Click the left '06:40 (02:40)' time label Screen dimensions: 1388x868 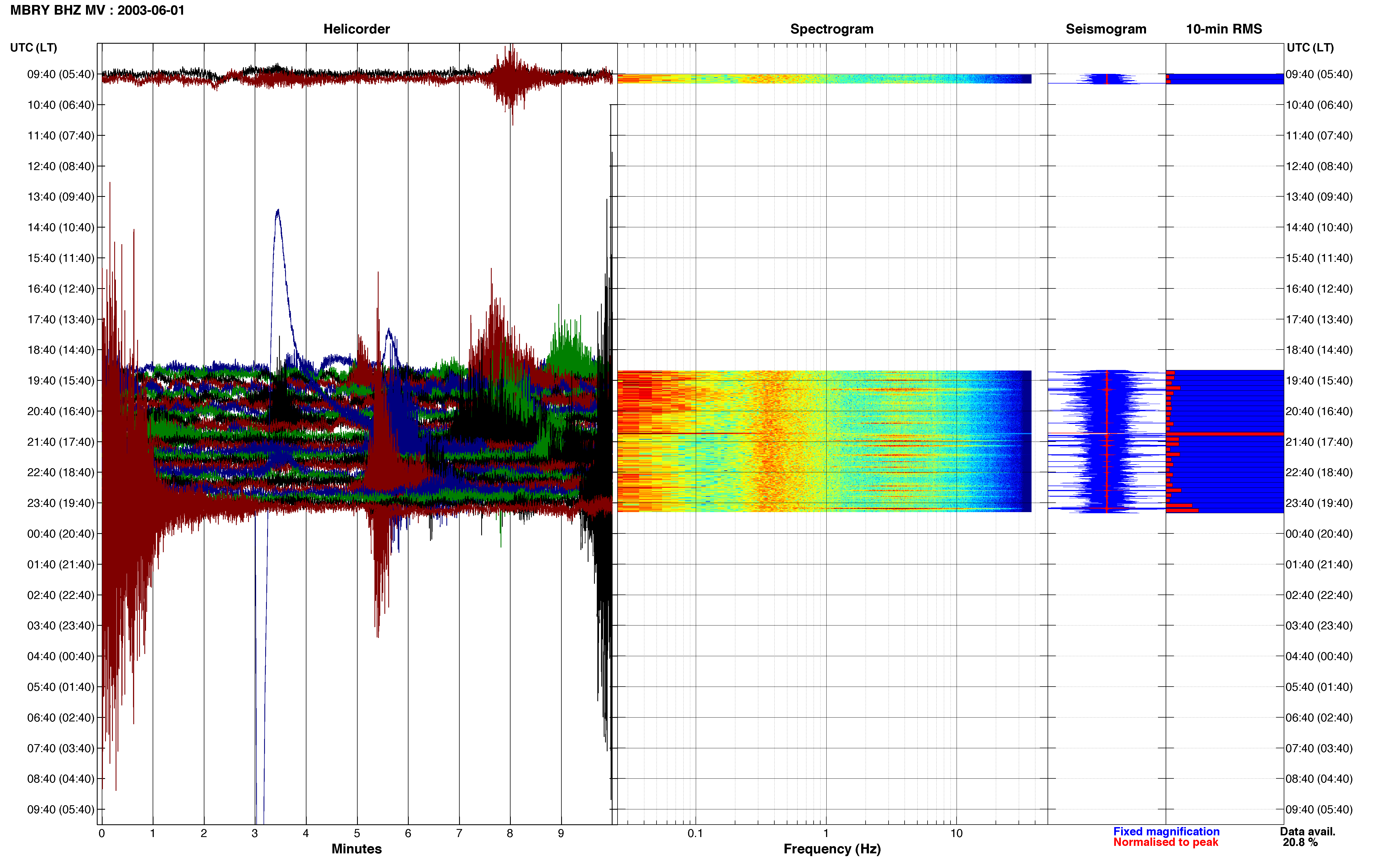pyautogui.click(x=61, y=718)
